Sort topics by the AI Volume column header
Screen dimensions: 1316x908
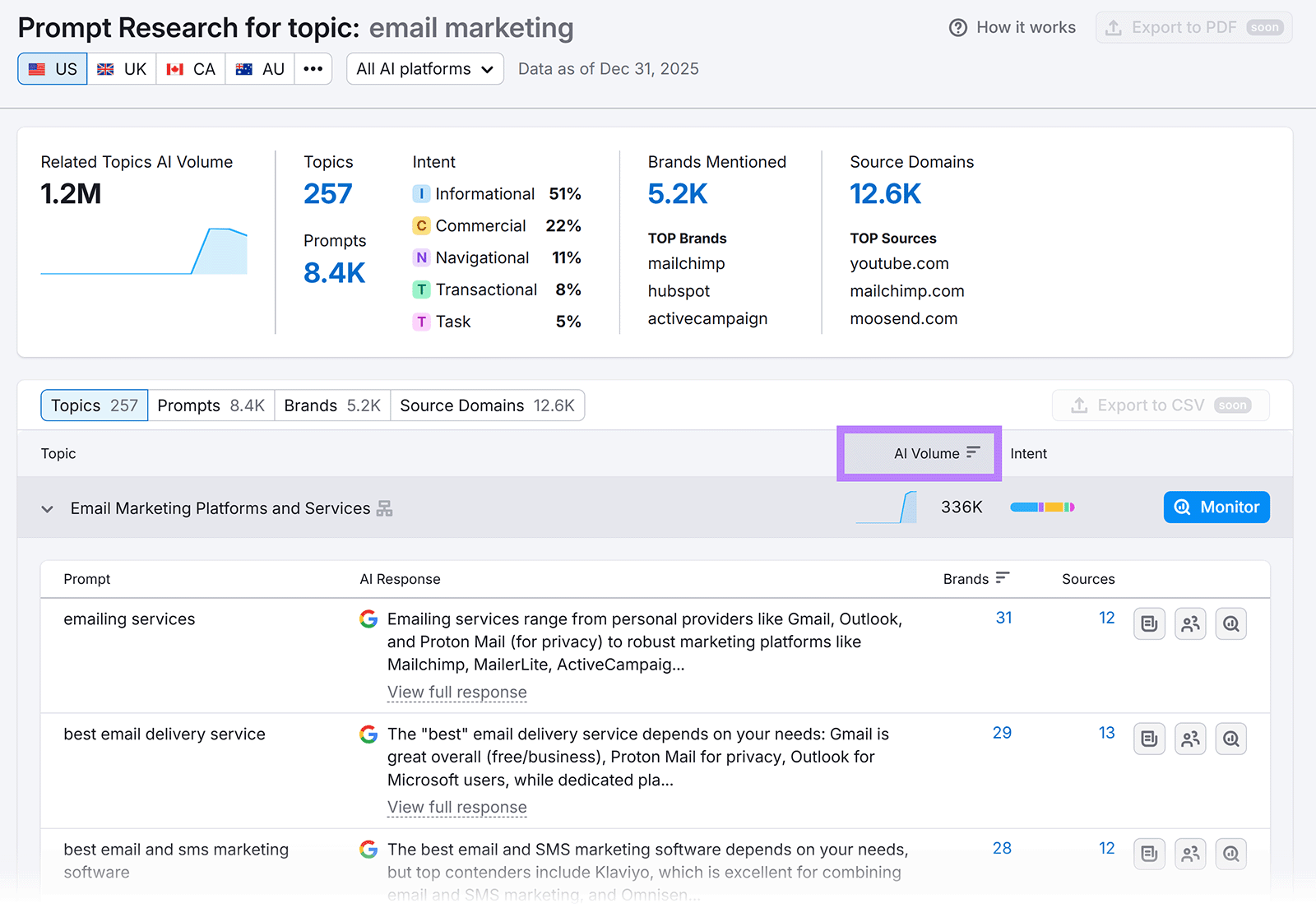919,453
